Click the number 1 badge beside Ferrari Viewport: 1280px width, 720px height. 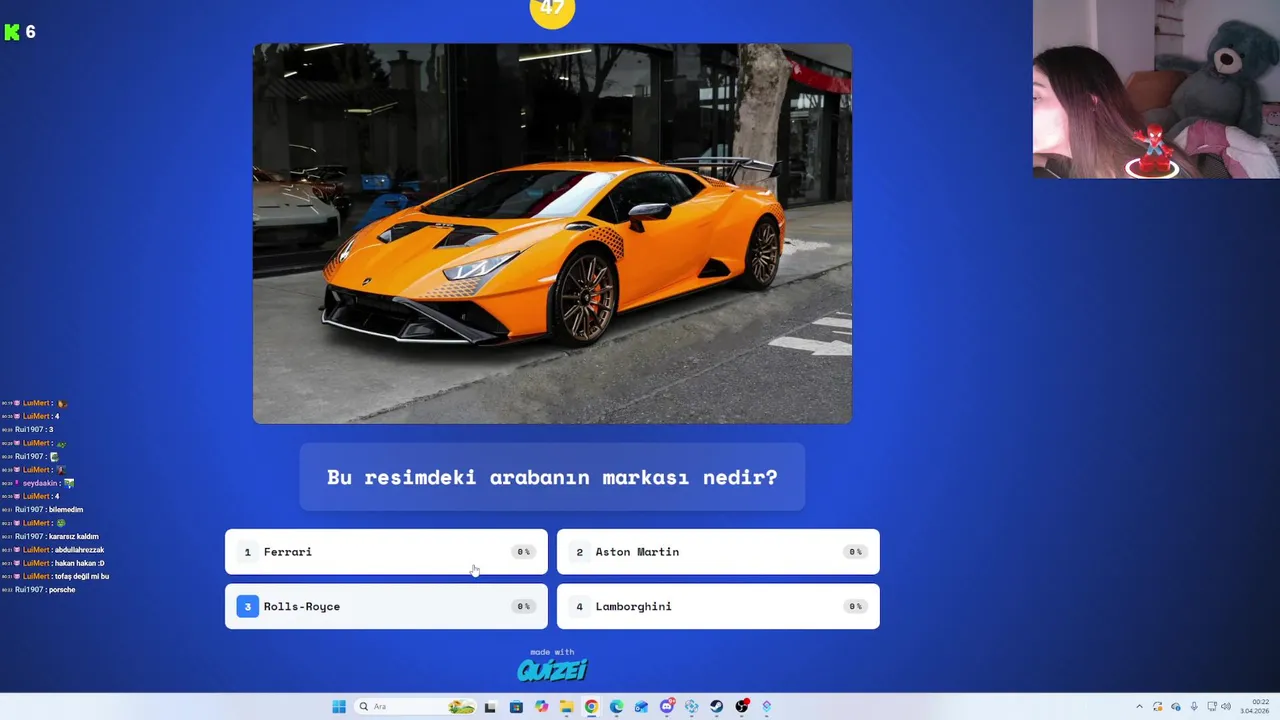click(247, 552)
